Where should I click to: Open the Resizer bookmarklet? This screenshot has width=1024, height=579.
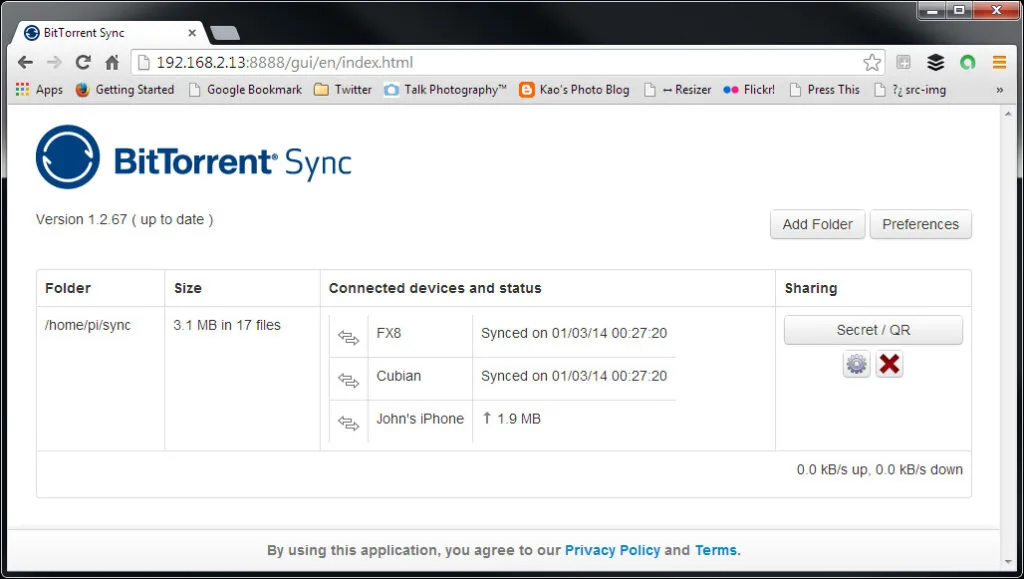click(x=678, y=90)
